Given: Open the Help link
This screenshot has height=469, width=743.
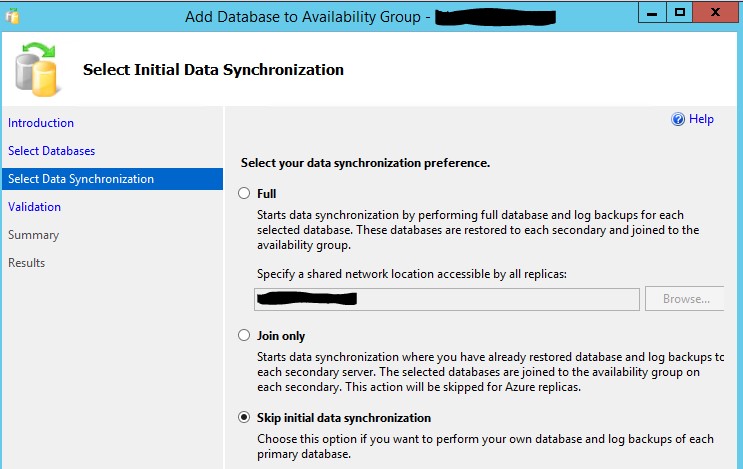Looking at the screenshot, I should 701,119.
